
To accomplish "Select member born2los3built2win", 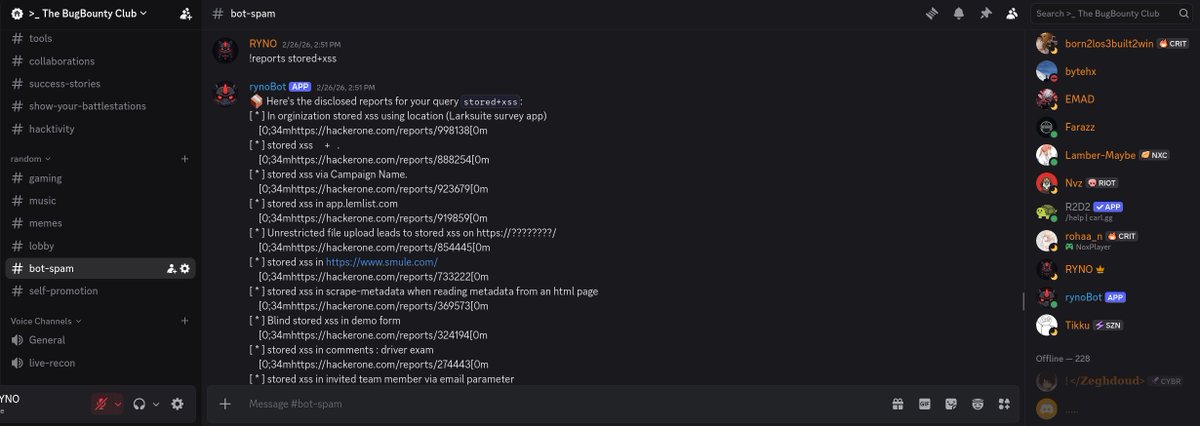I will (x=1114, y=44).
